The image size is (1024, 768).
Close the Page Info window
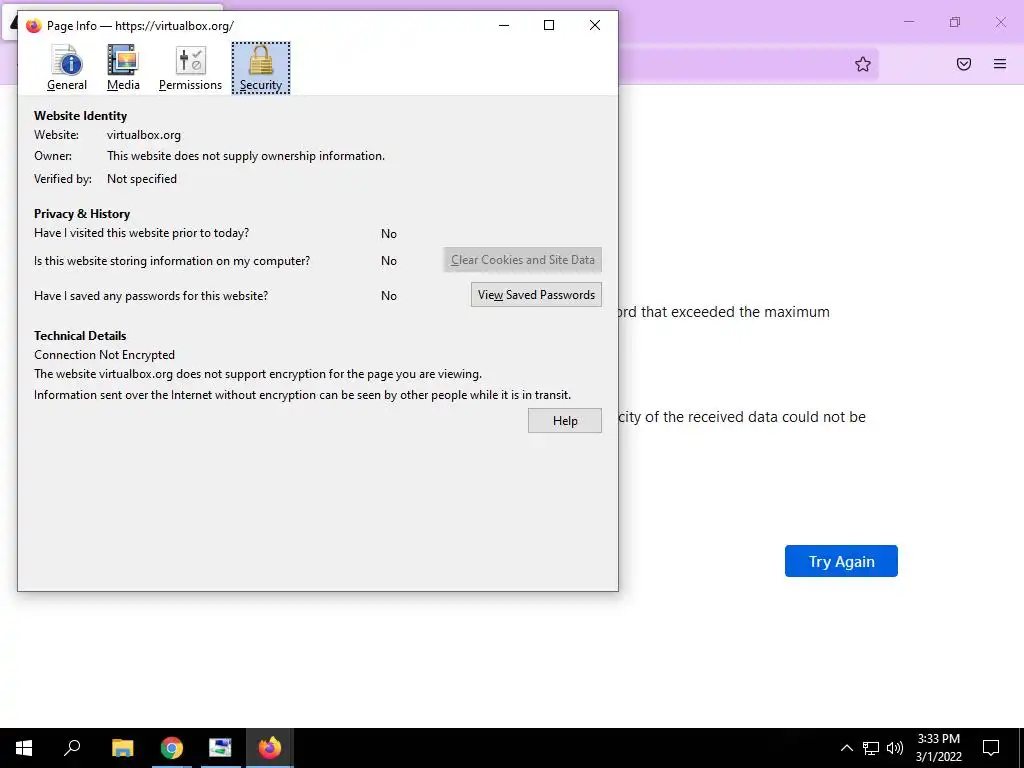point(595,25)
